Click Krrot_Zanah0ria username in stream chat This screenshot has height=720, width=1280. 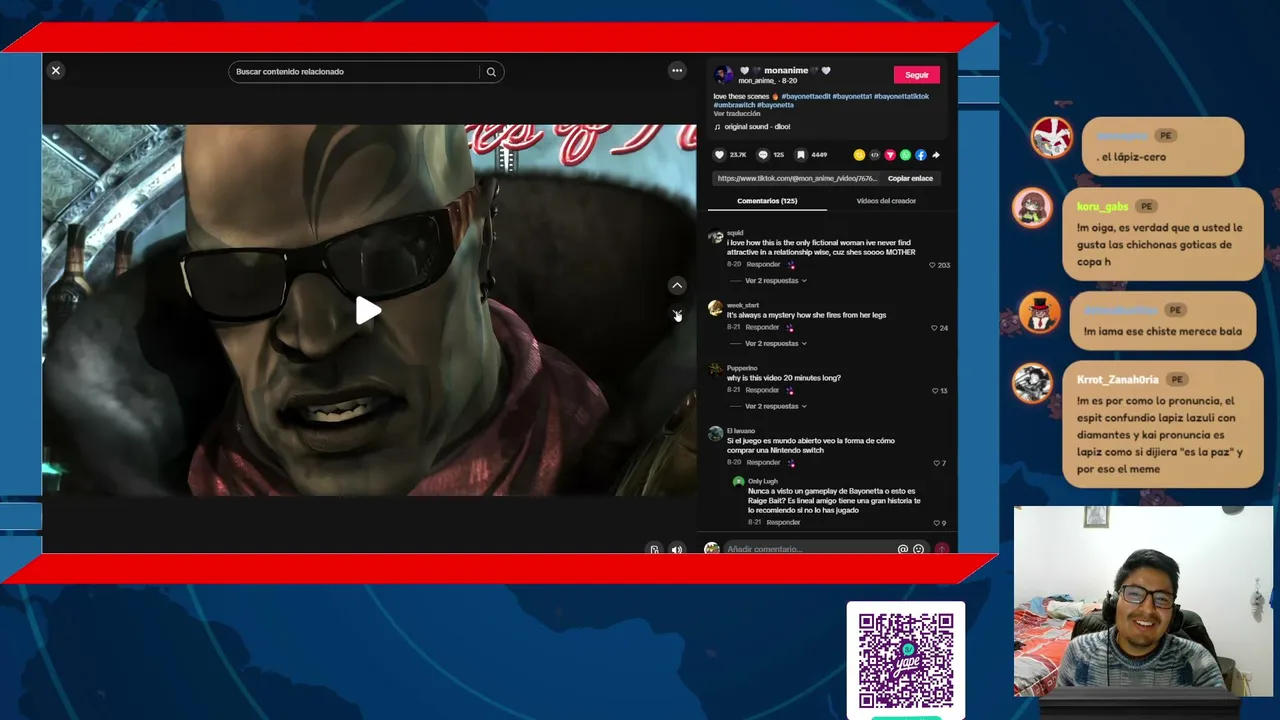coord(1118,380)
